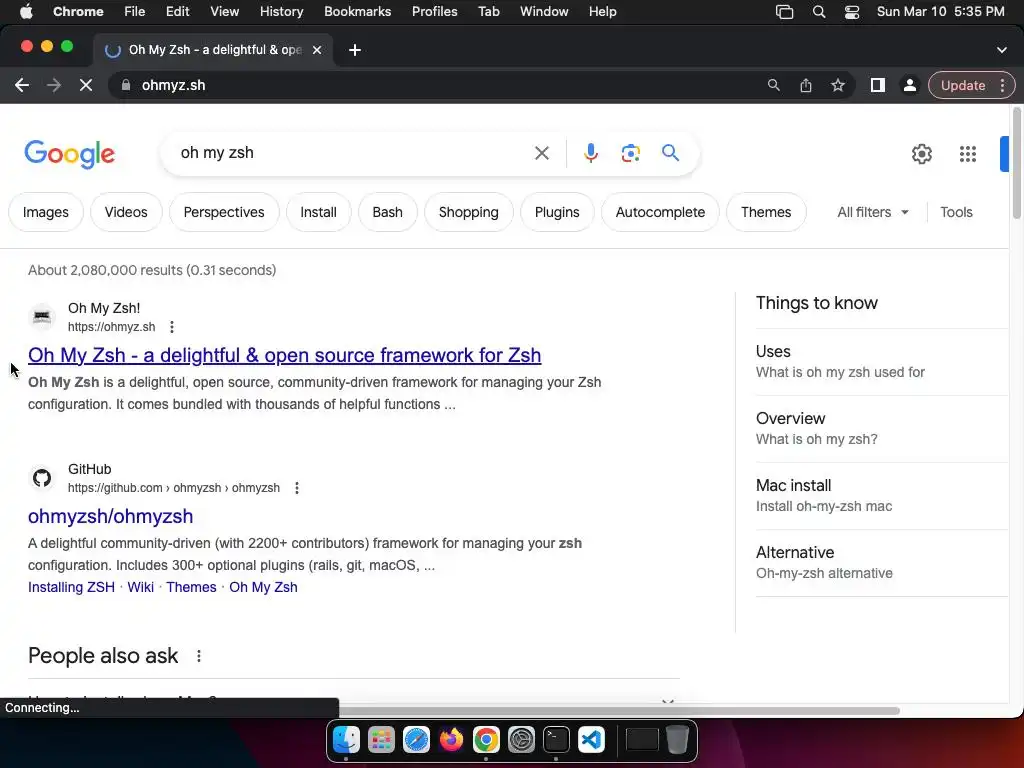Open macOS Control Center in menu bar
This screenshot has height=768, width=1024.
(x=852, y=12)
